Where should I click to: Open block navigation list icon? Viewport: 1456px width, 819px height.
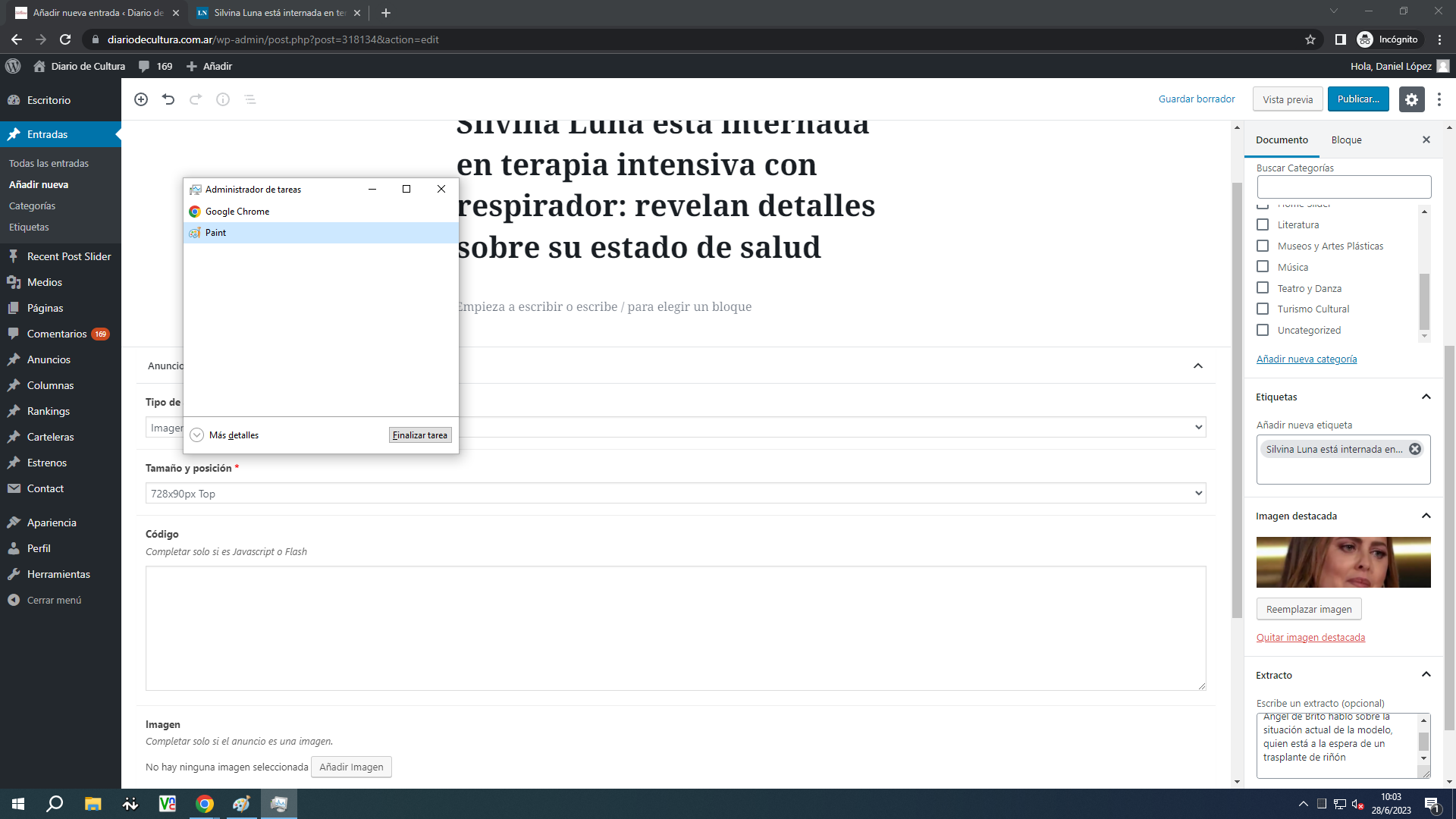click(x=250, y=99)
